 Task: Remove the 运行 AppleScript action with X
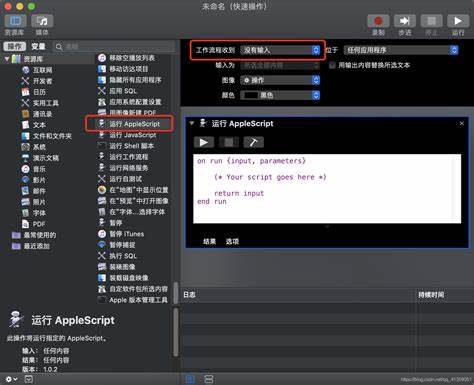pos(462,123)
